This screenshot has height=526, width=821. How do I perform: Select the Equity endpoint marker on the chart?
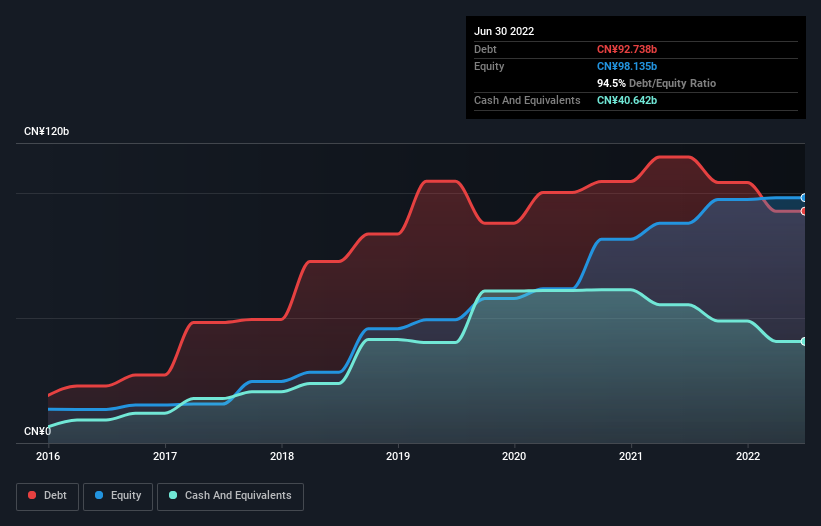click(x=804, y=198)
